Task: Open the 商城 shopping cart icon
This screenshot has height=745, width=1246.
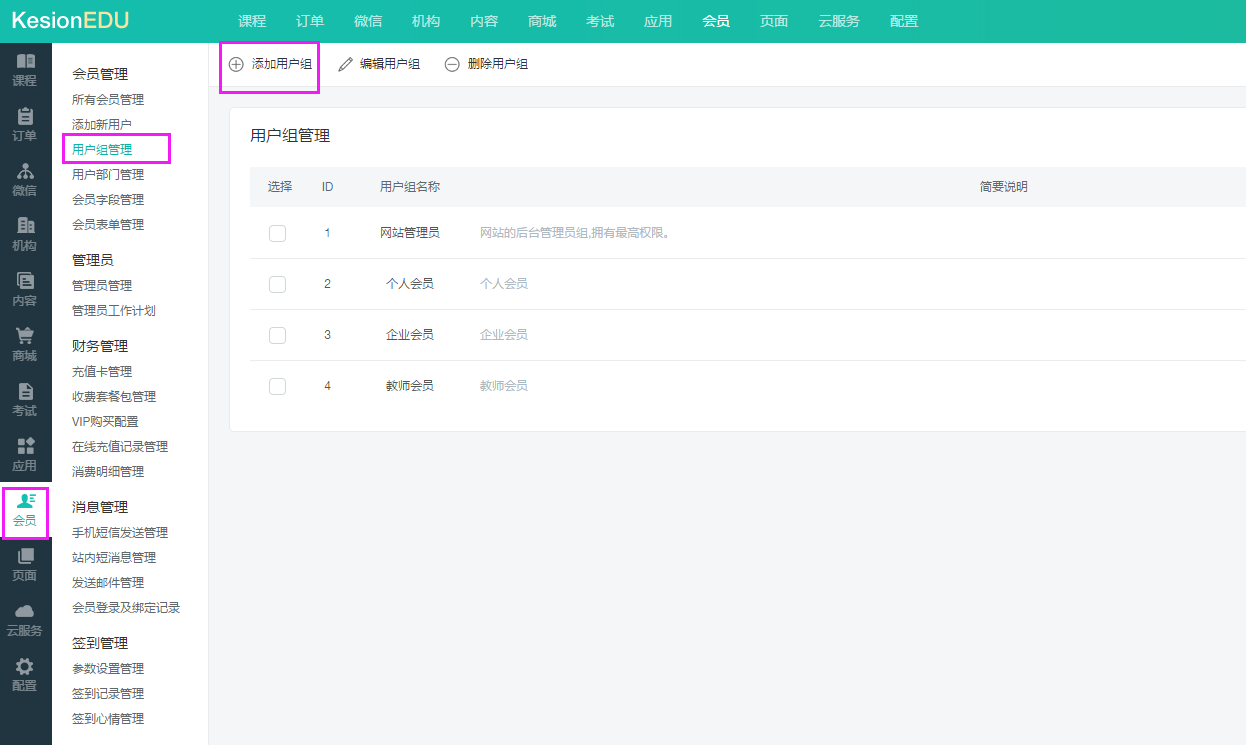Action: [x=26, y=337]
